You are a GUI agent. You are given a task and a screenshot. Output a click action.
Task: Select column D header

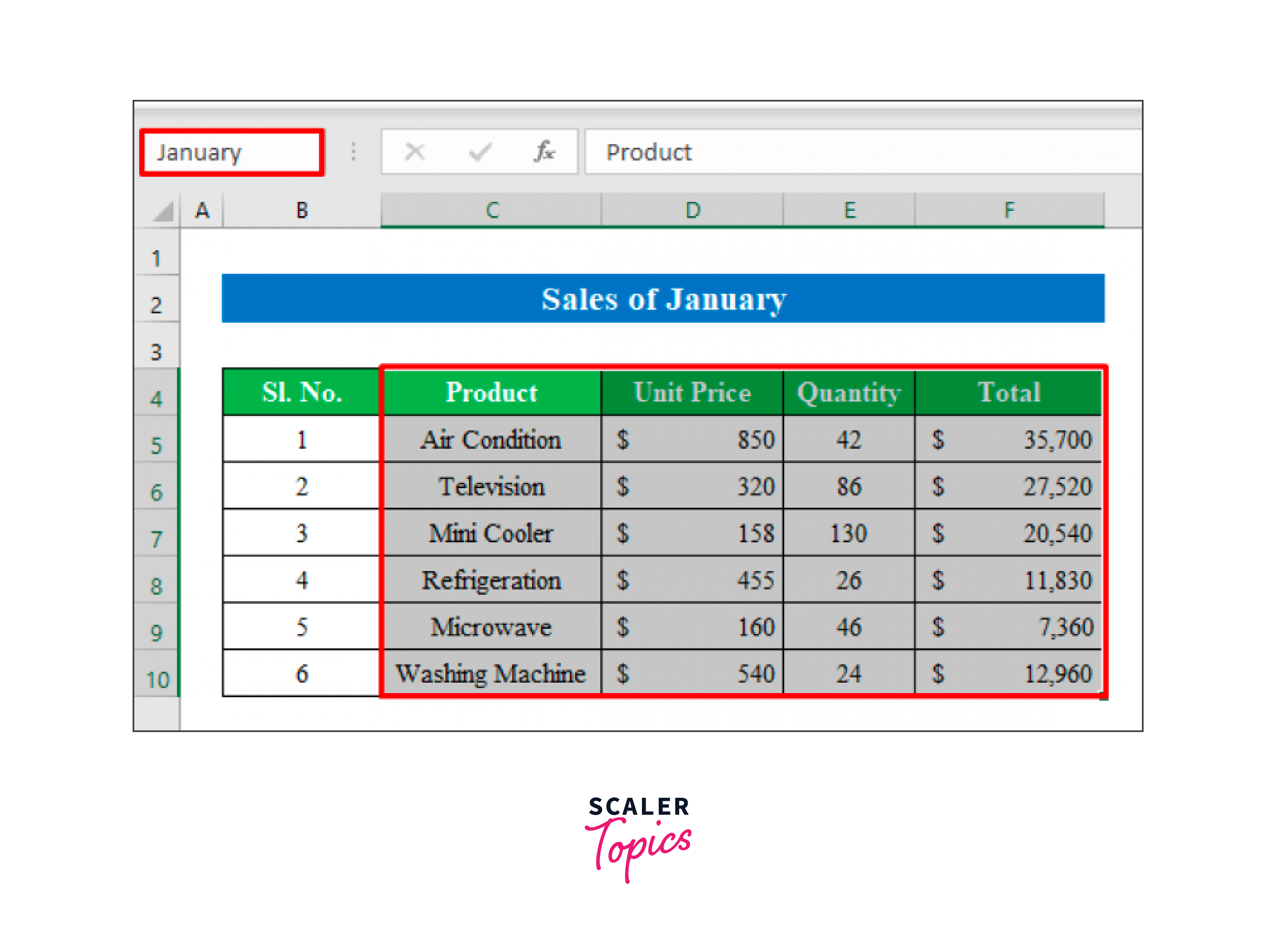692,211
